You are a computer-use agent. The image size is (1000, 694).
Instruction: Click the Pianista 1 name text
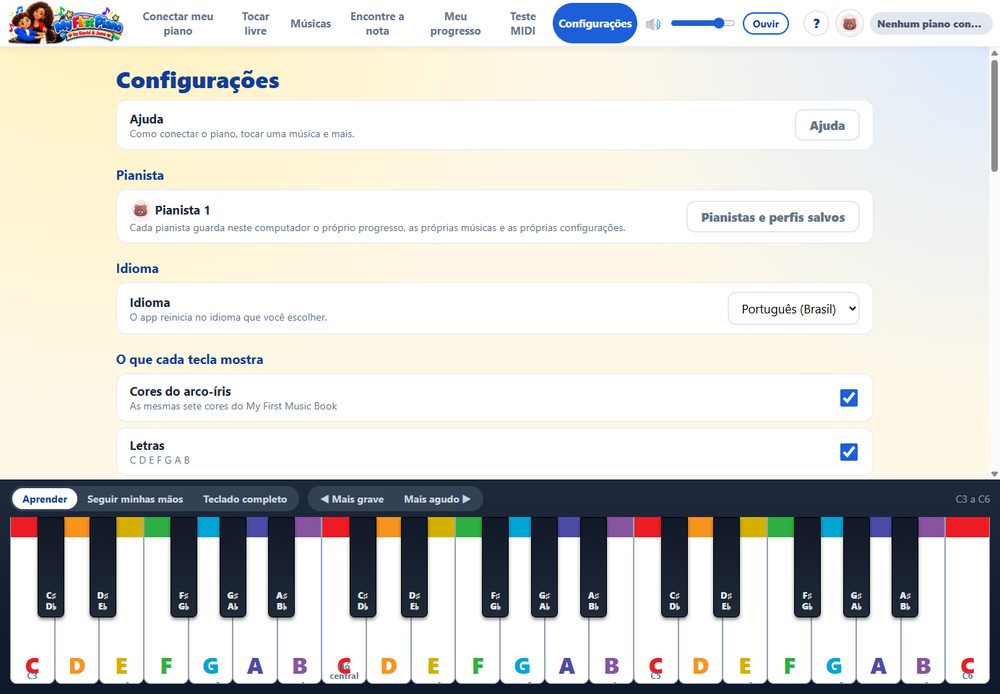pos(182,210)
